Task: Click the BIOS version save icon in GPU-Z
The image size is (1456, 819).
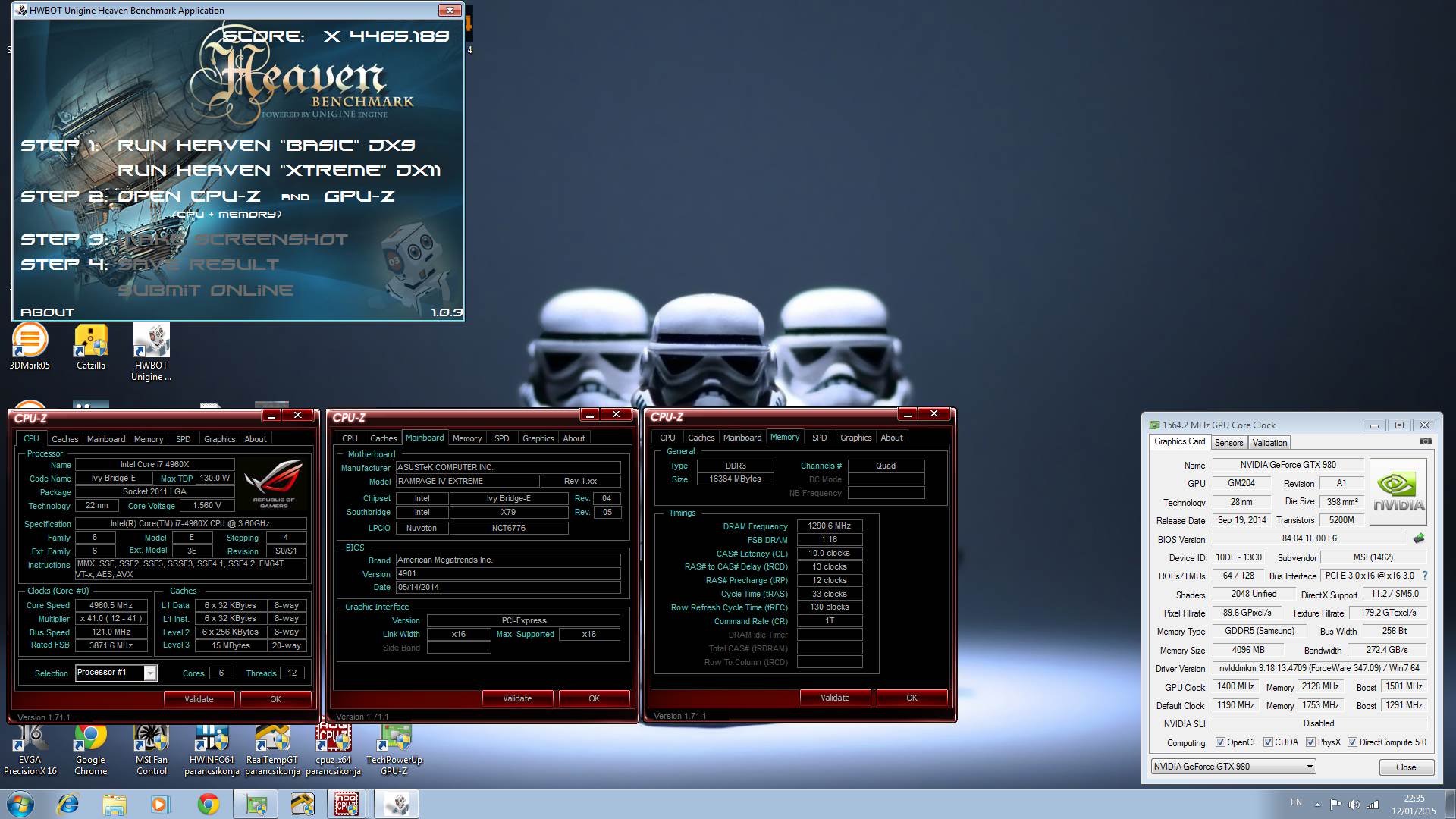Action: [1419, 538]
